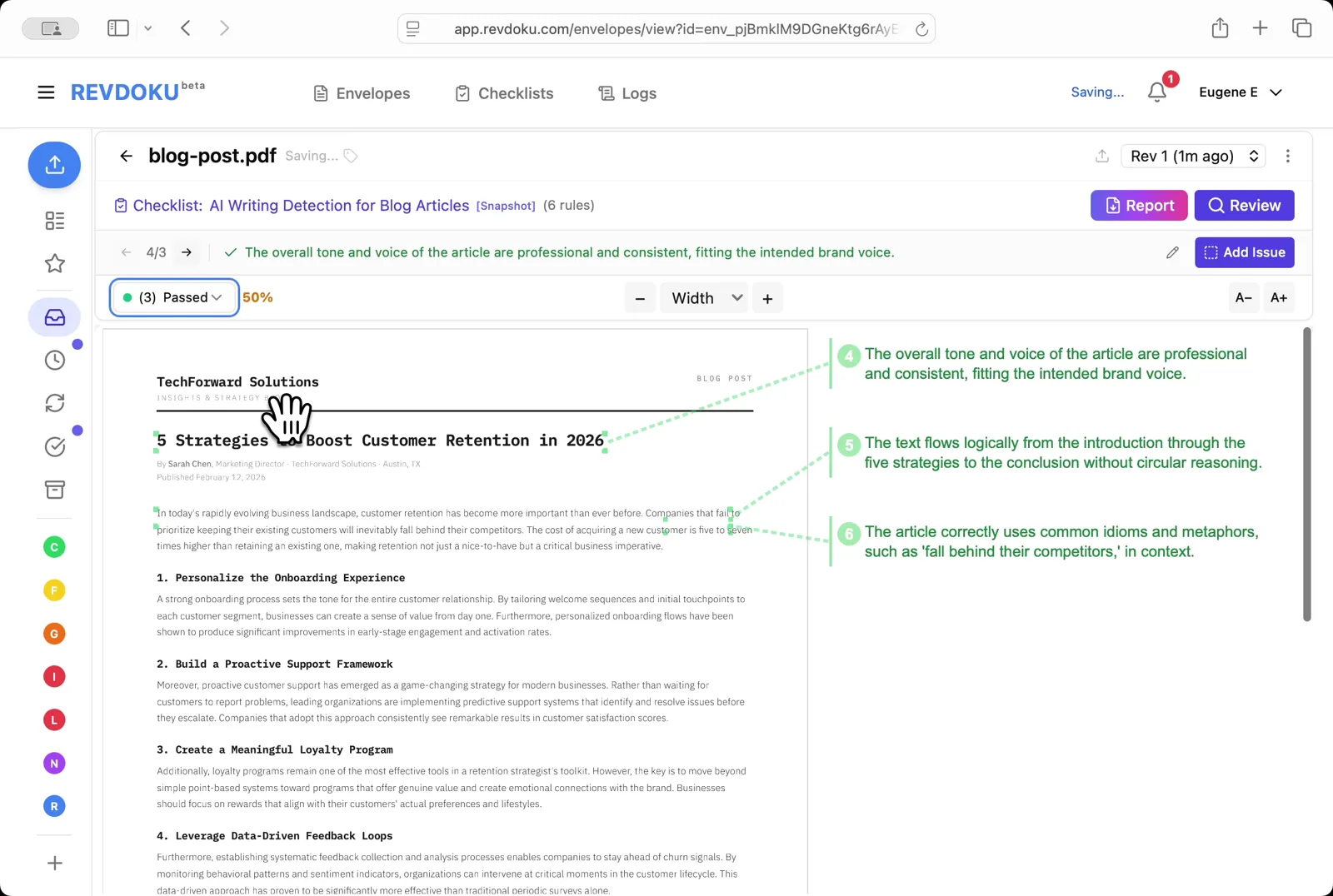
Task: Open the starred items sidebar icon
Action: click(55, 264)
